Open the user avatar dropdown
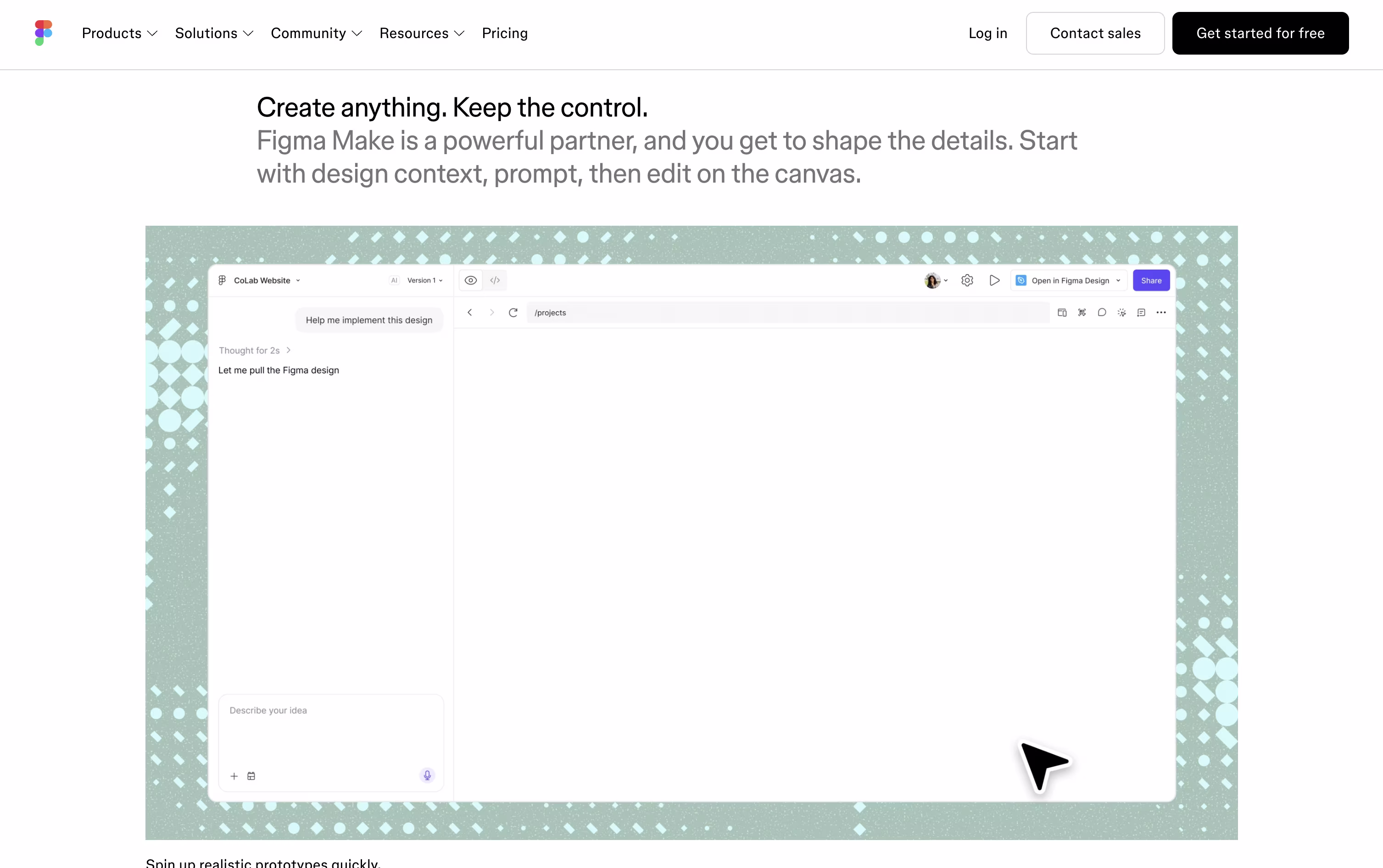The width and height of the screenshot is (1383, 868). [x=937, y=280]
